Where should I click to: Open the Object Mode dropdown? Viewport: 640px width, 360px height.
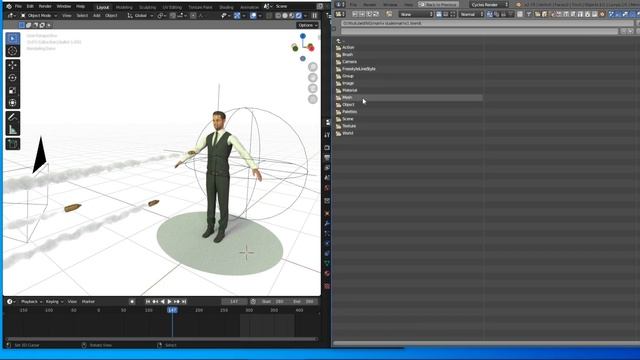(39, 16)
